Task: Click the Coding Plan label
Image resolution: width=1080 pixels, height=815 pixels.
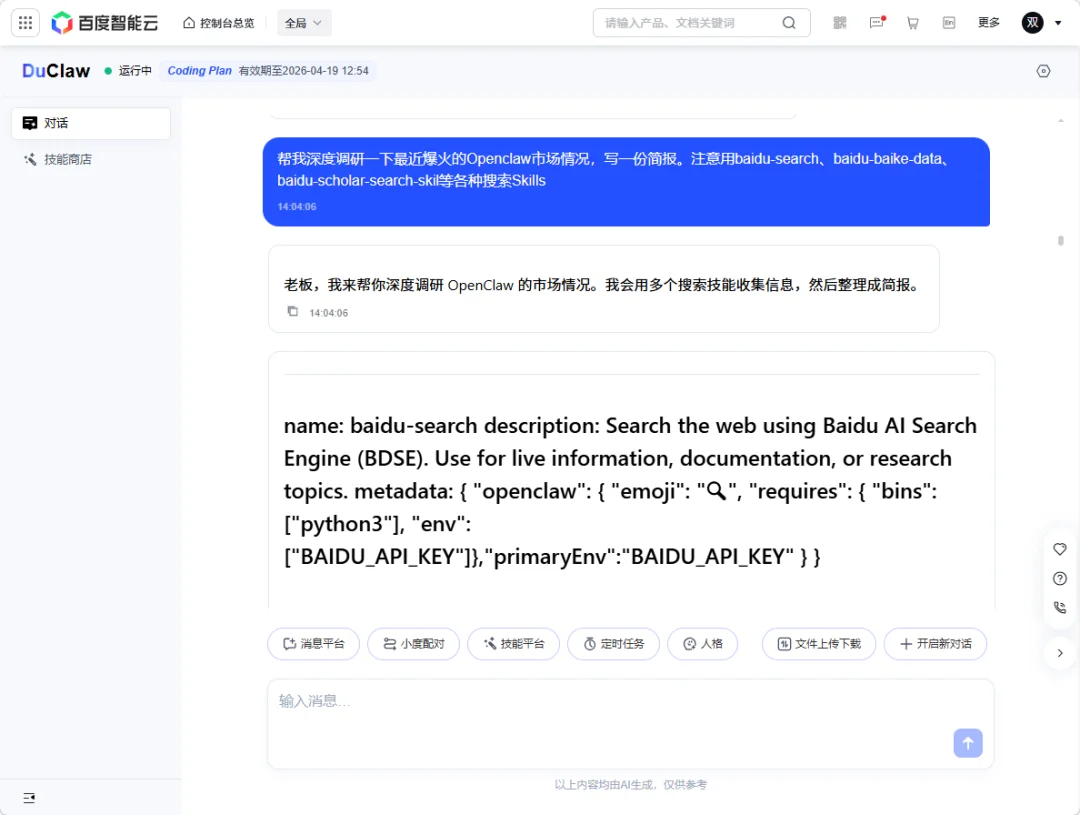Action: [x=200, y=71]
